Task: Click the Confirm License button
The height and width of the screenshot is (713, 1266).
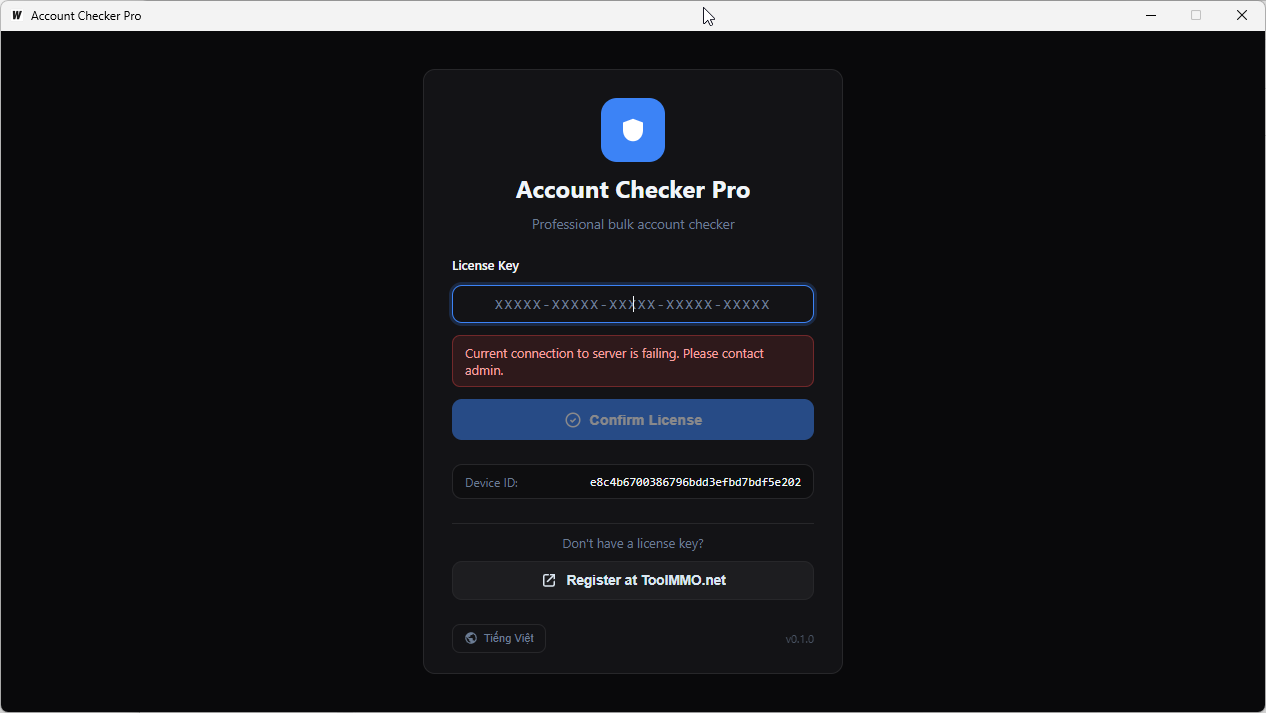Action: click(633, 420)
